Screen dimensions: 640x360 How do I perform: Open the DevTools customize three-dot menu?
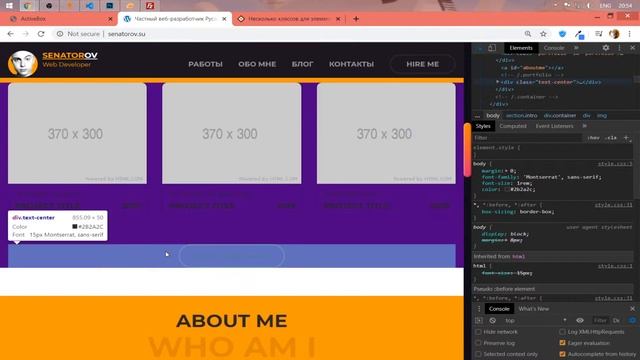click(619, 48)
